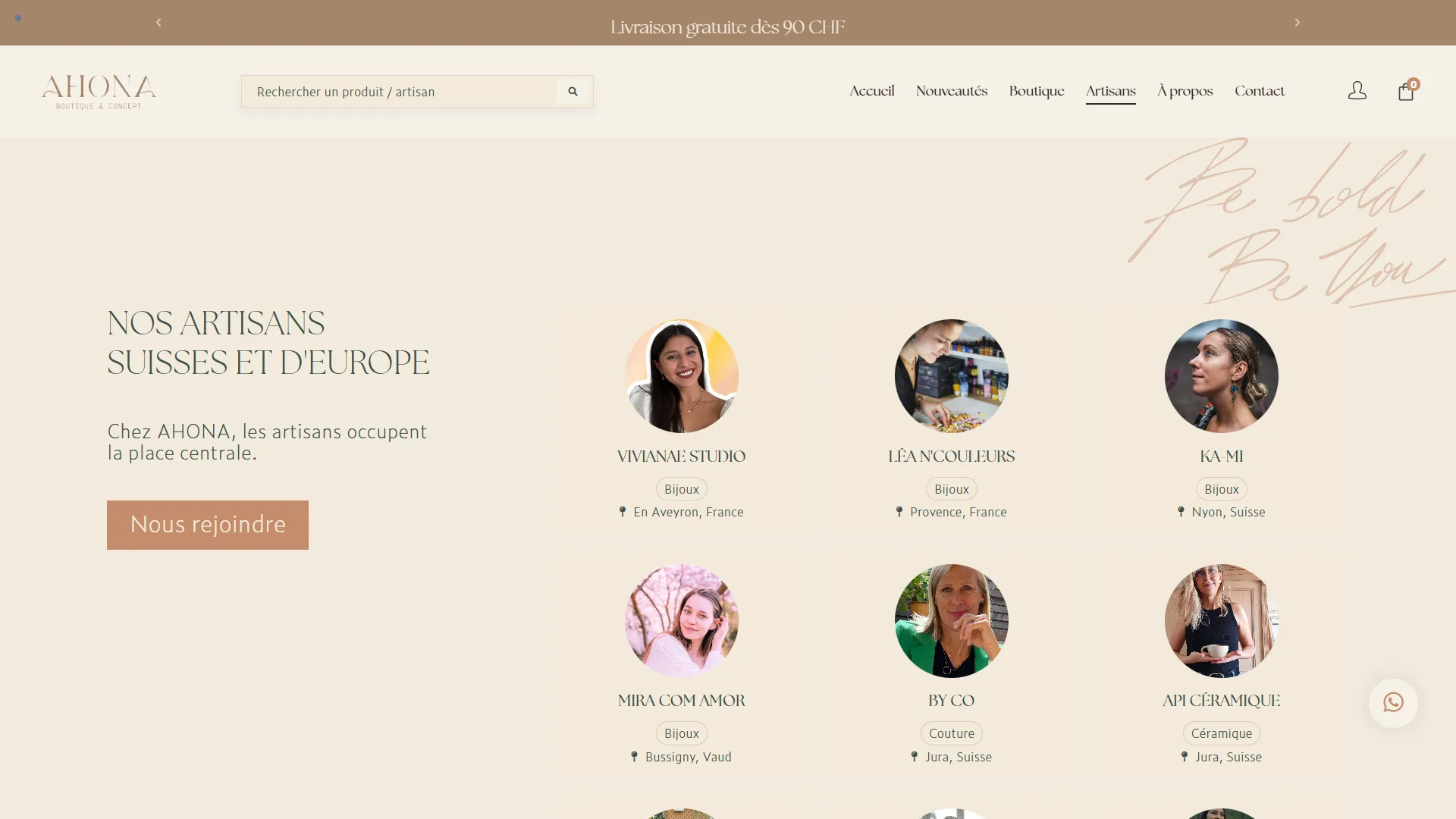Screen dimensions: 1456x819
Task: Open the shopping cart bag icon
Action: pos(1405,92)
